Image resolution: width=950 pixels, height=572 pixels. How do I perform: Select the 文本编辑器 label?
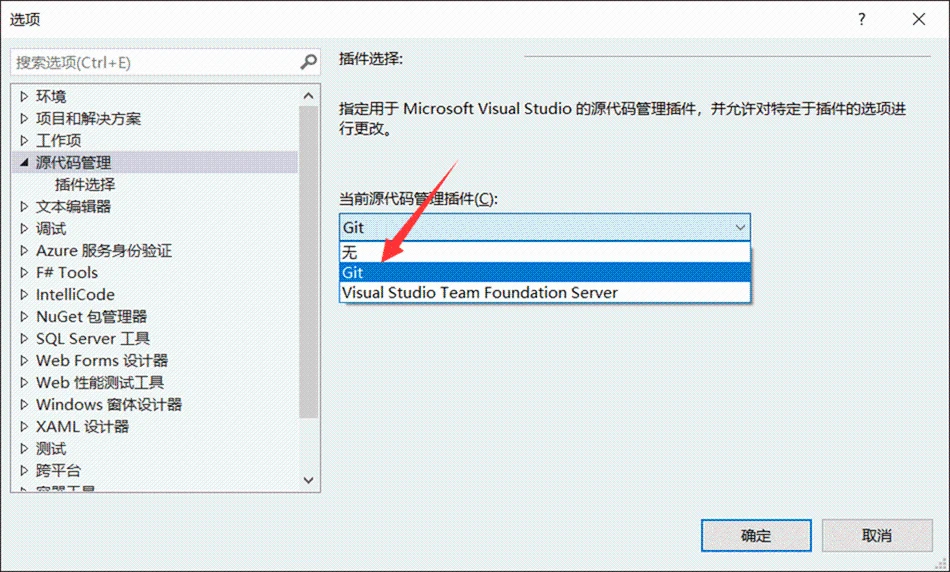point(73,206)
